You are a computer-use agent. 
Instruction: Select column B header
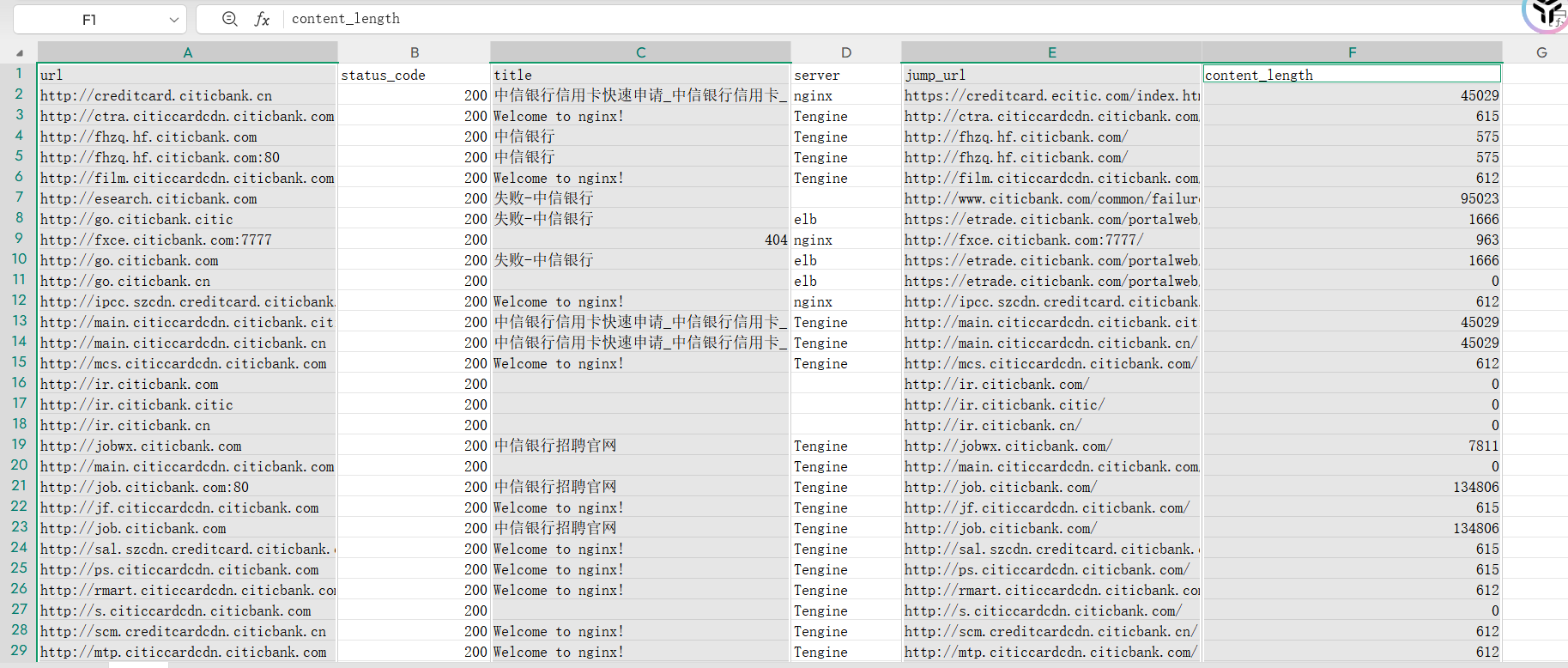pyautogui.click(x=414, y=52)
